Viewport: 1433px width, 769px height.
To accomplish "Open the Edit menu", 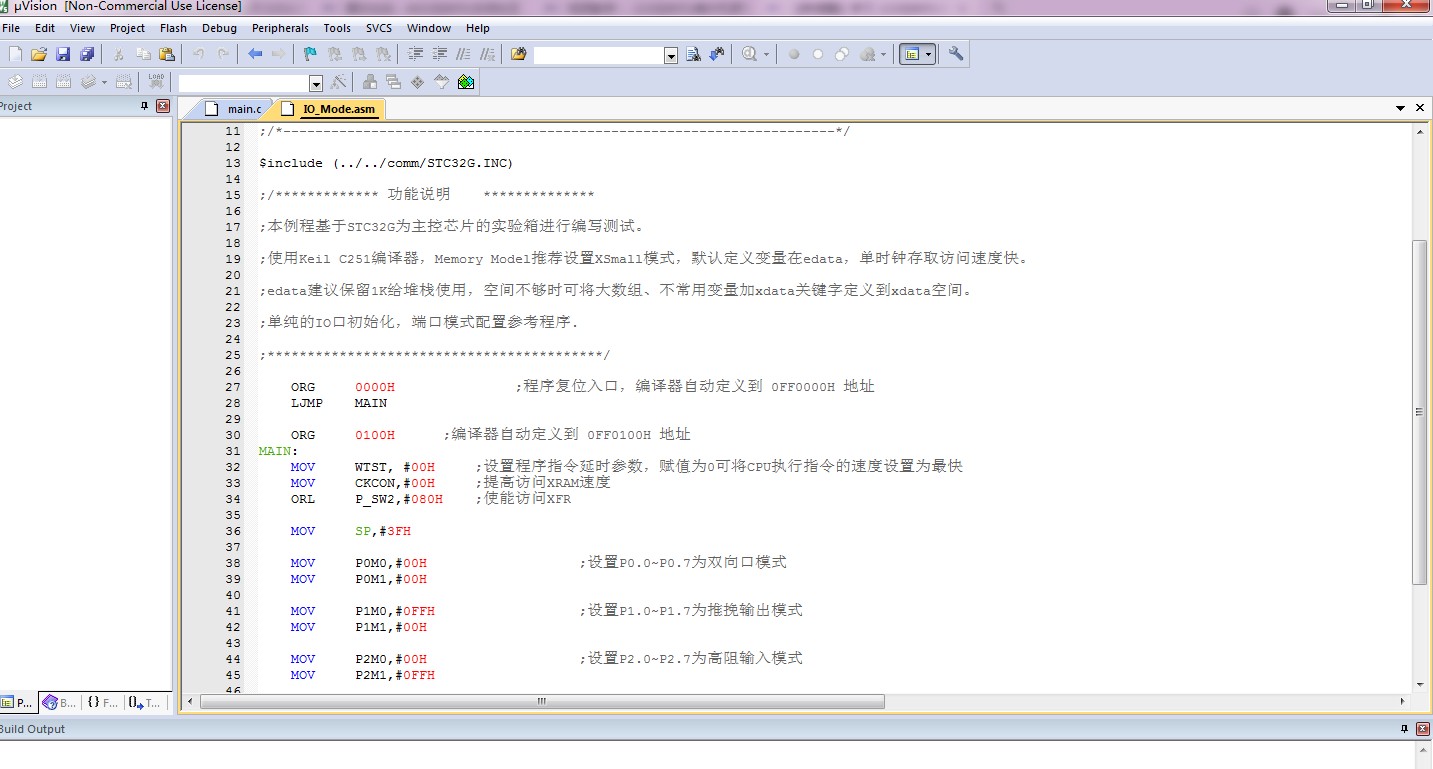I will point(45,28).
